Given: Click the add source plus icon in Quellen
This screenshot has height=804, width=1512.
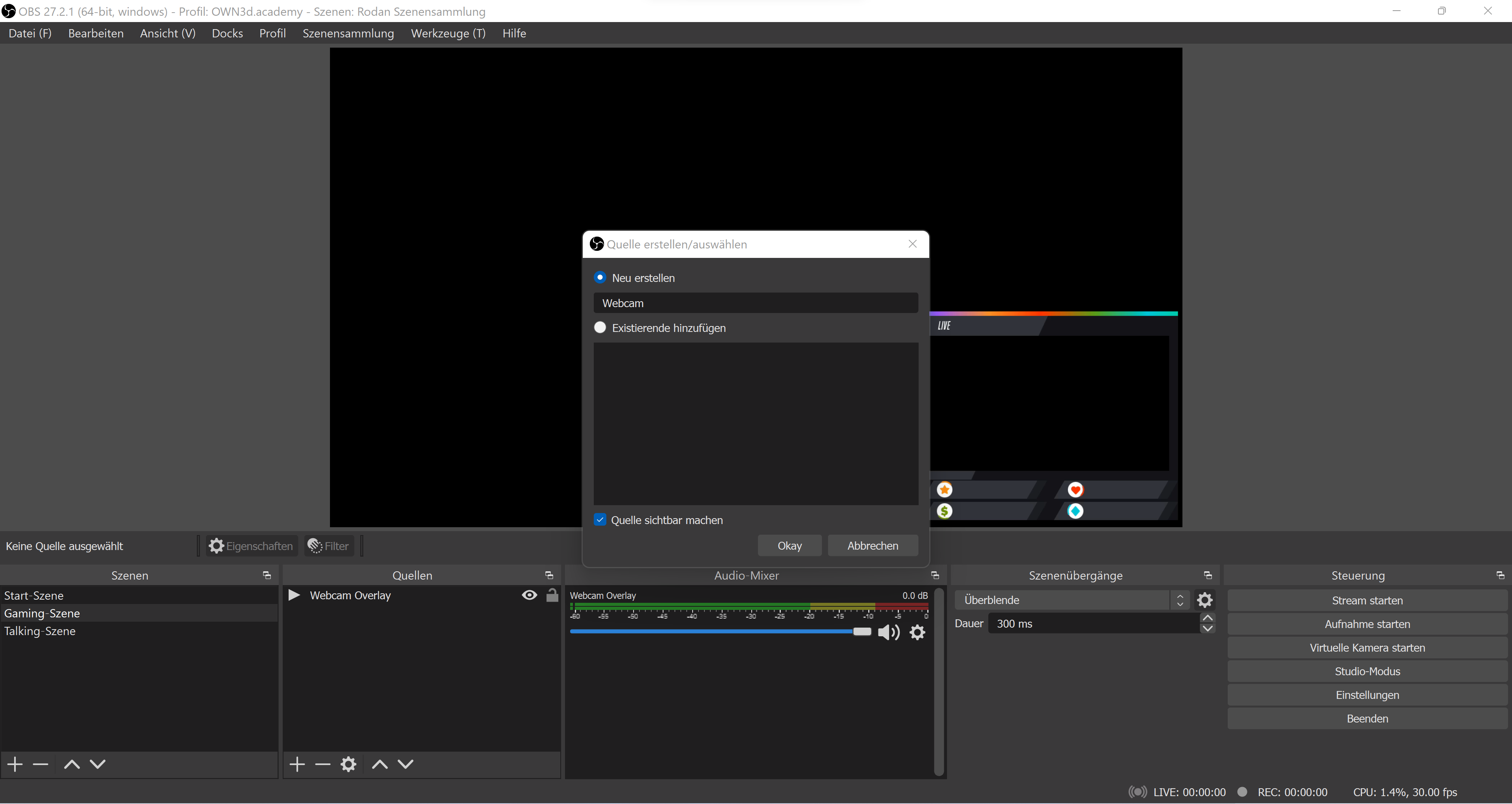Looking at the screenshot, I should coord(297,764).
